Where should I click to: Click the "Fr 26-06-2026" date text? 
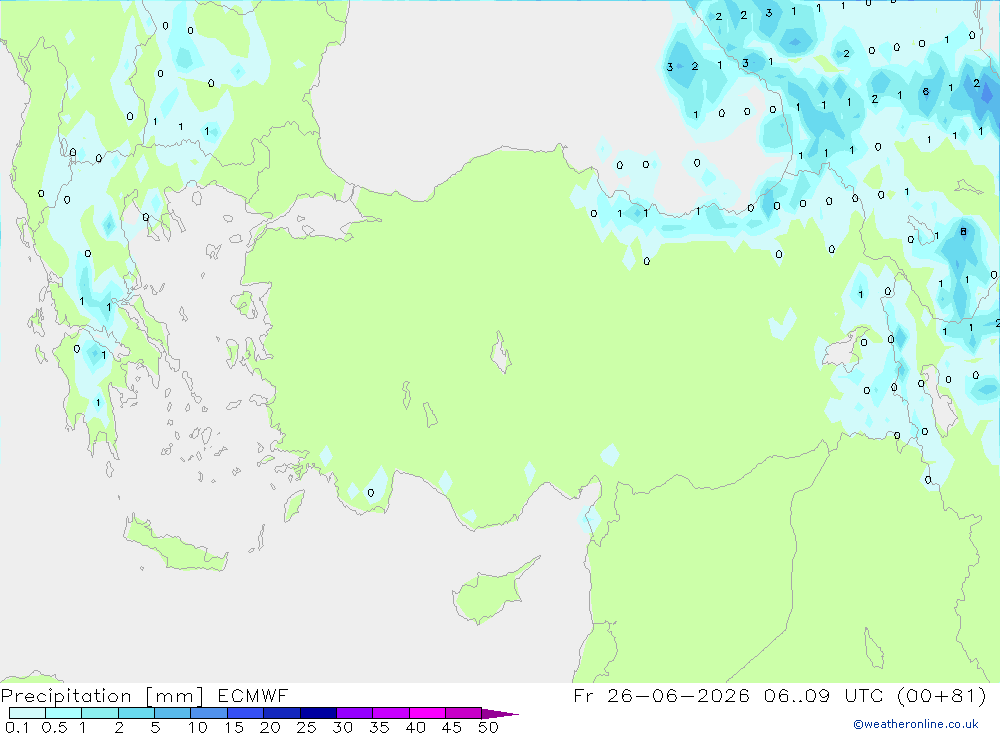pyautogui.click(x=662, y=695)
